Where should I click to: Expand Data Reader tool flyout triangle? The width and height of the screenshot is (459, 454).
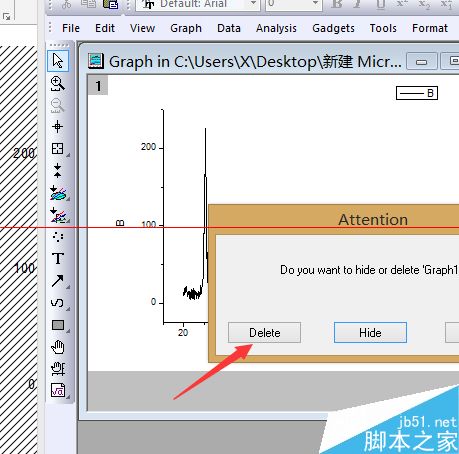68,155
